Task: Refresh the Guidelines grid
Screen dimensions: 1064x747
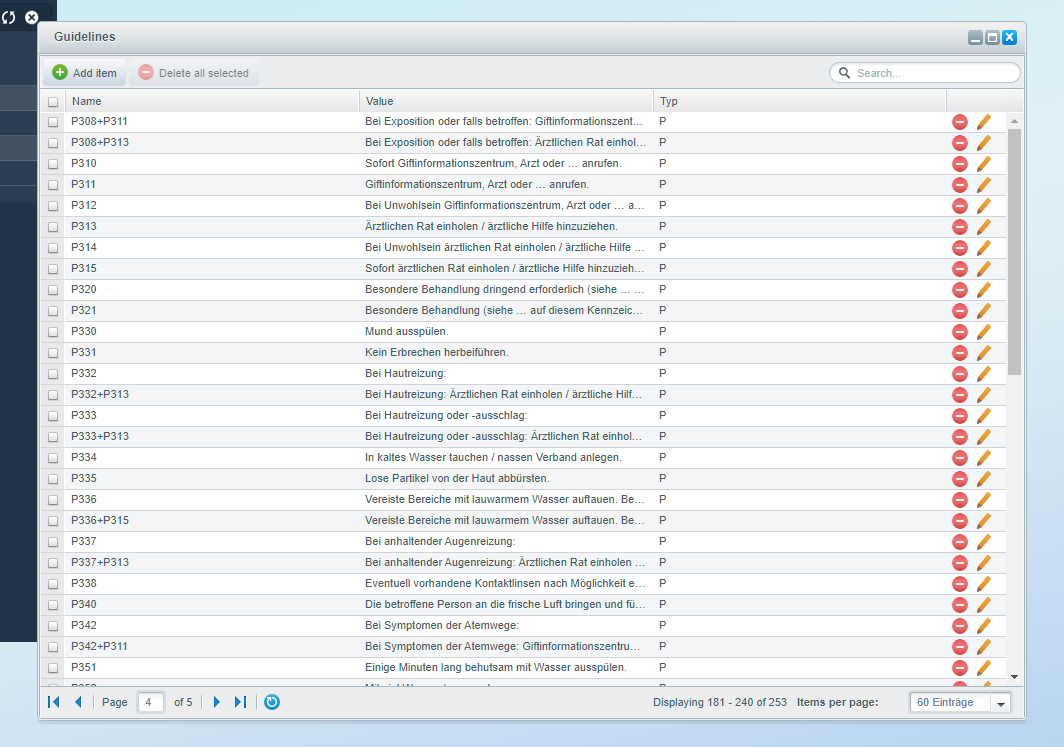Action: (271, 702)
